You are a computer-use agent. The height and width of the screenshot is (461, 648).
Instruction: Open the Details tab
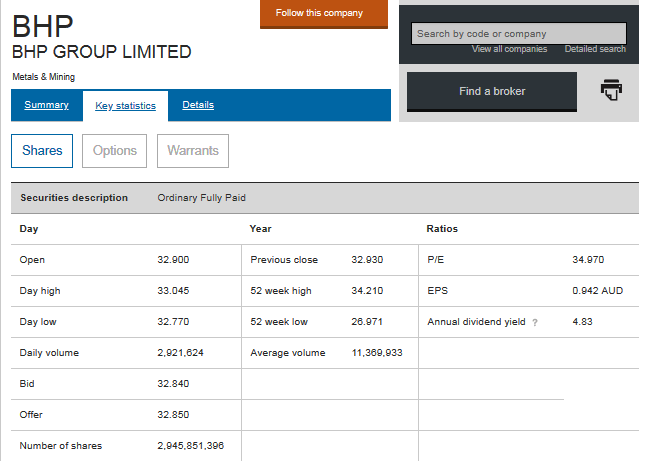[x=198, y=105]
